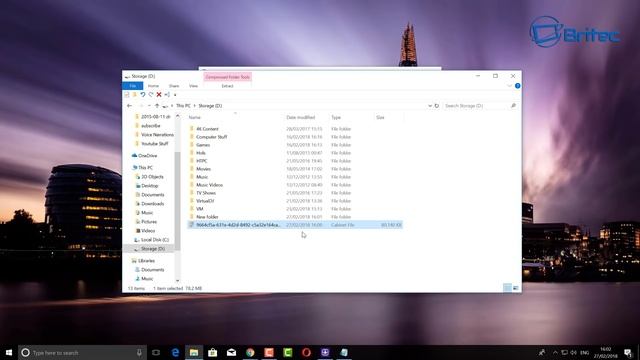This screenshot has height=360, width=640.
Task: Open Videos in the navigation pane
Action: pyautogui.click(x=148, y=231)
